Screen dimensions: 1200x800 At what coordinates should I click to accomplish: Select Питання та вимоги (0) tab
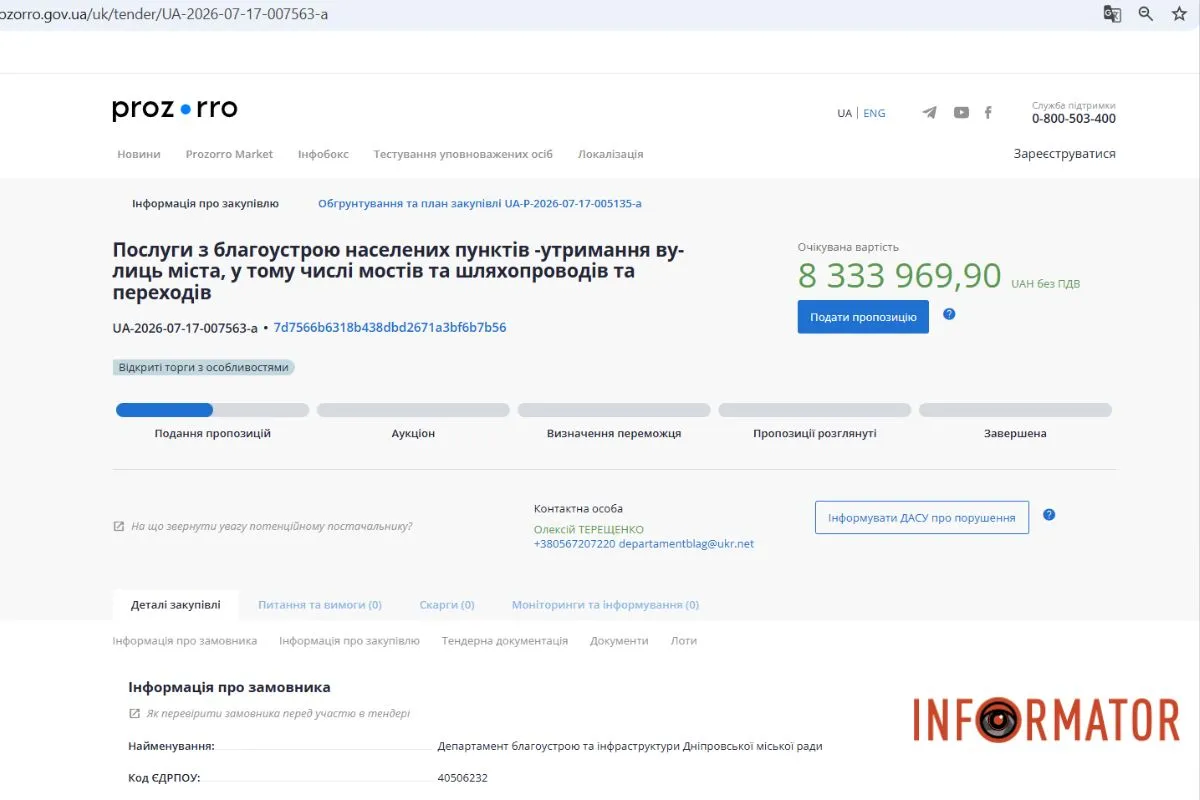click(320, 605)
